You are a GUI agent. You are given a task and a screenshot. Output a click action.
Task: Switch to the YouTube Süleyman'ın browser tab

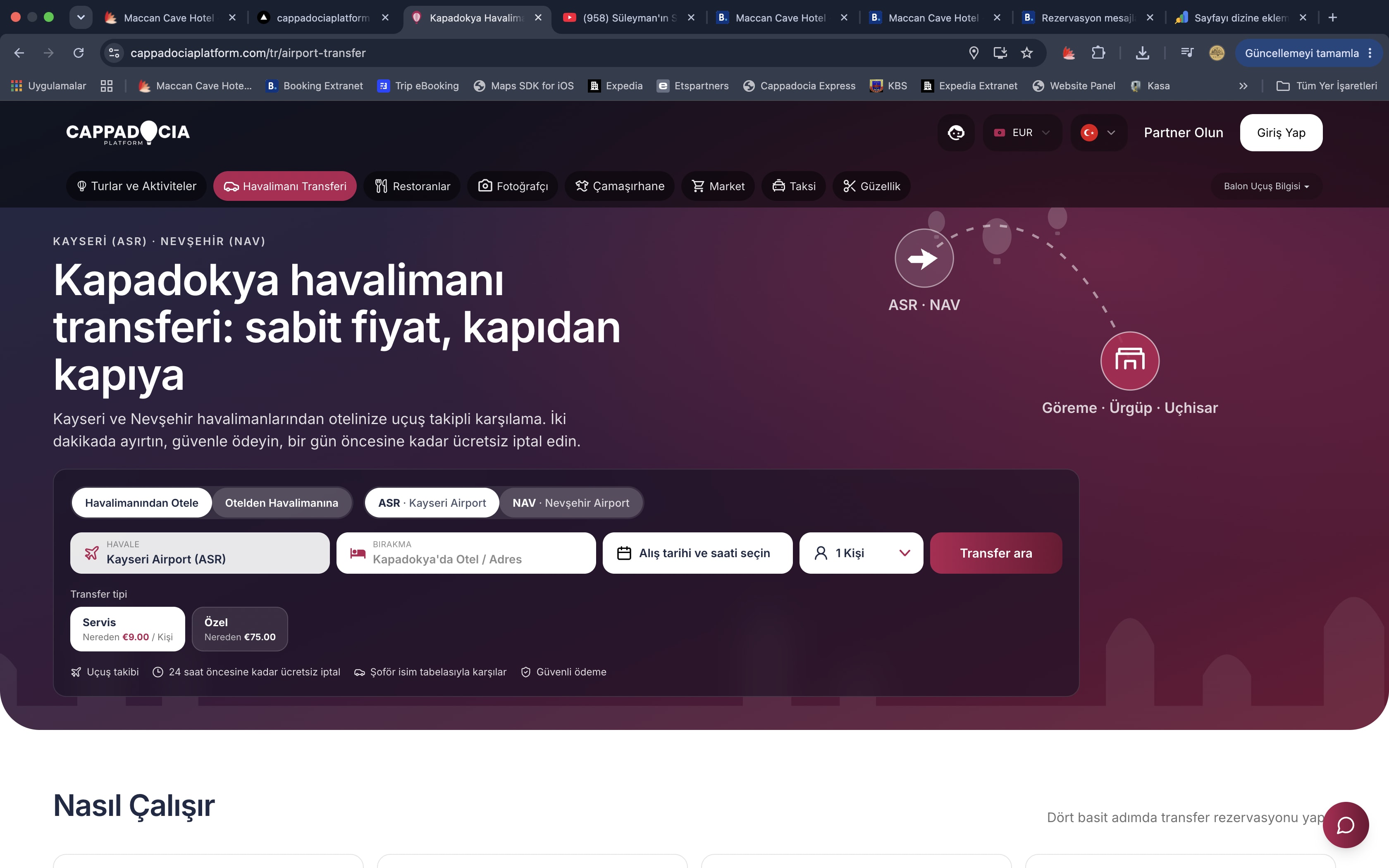[628, 18]
